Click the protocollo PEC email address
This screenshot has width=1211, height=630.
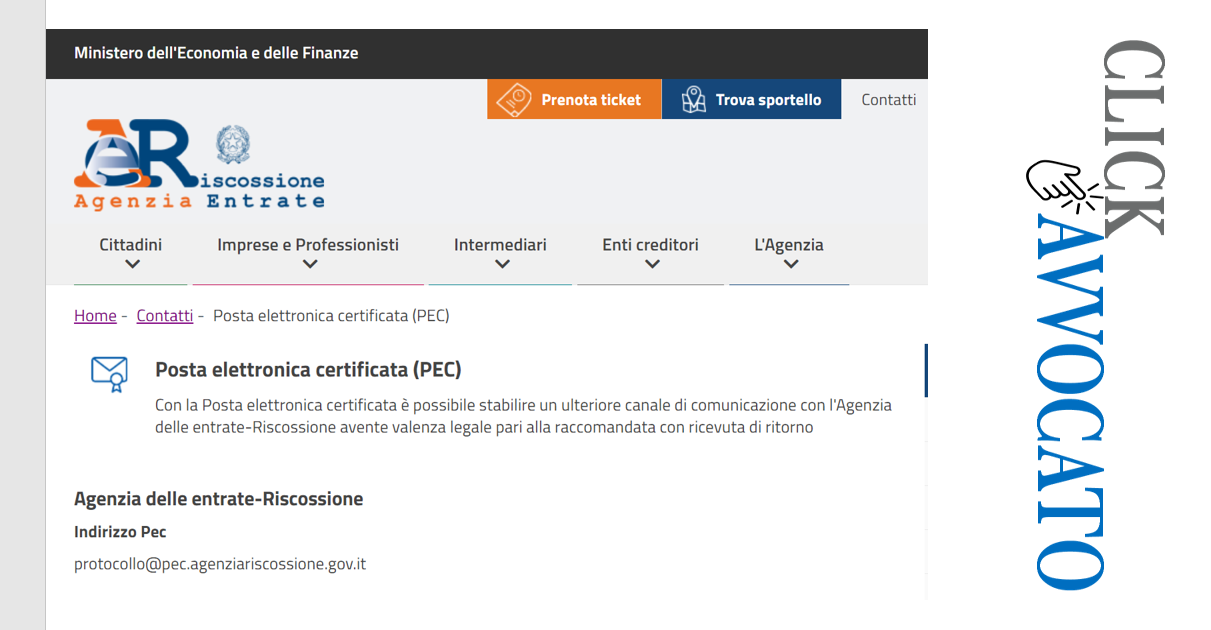[x=220, y=564]
